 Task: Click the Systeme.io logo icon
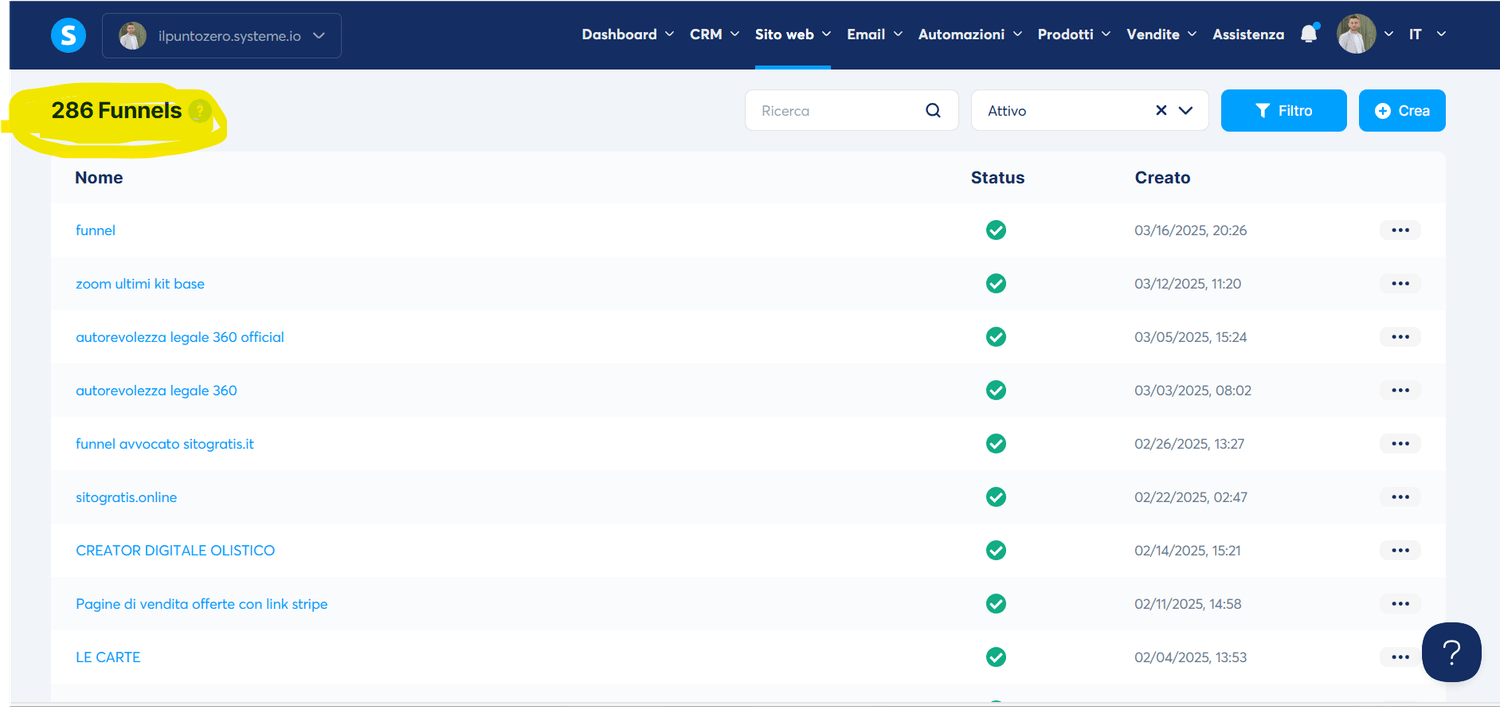[68, 35]
